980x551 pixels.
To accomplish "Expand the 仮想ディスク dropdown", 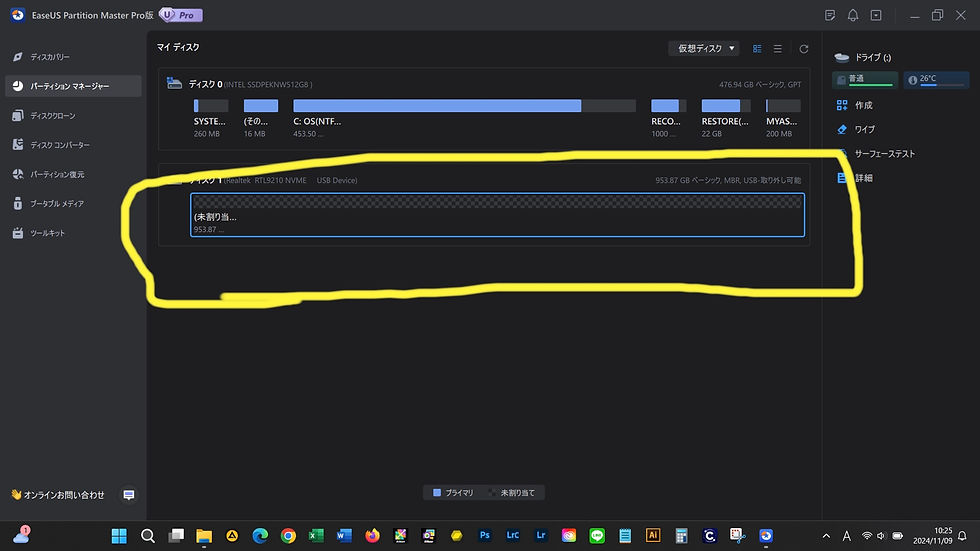I will point(704,48).
